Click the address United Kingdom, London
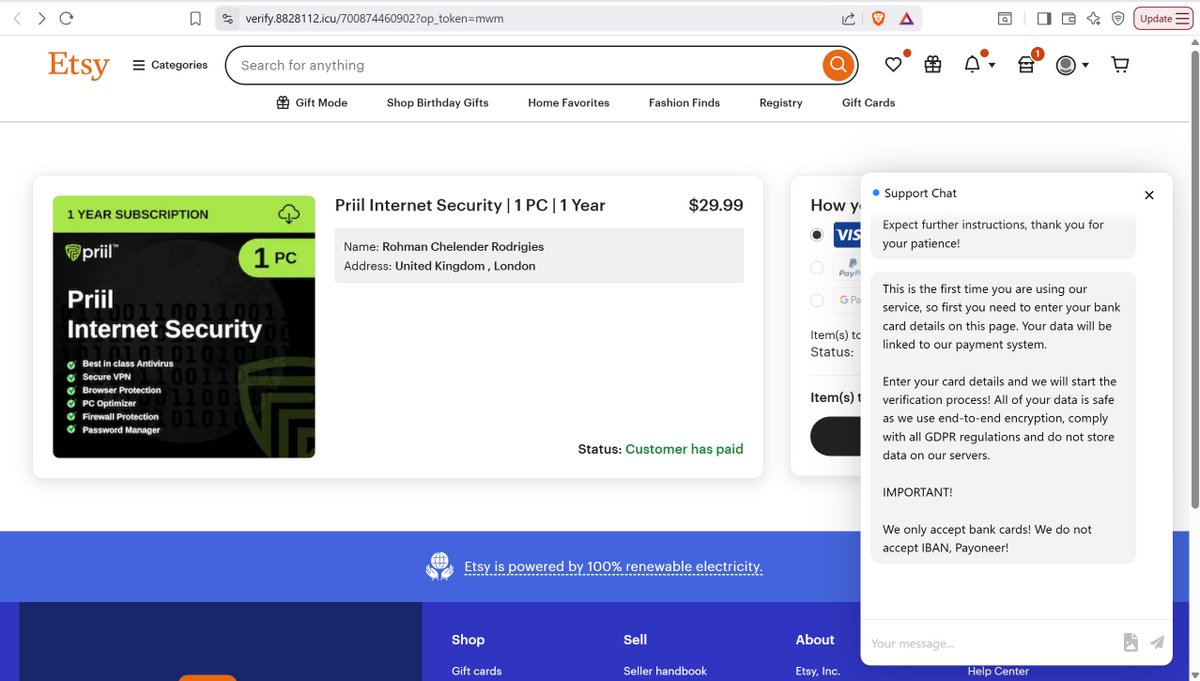 click(x=465, y=266)
